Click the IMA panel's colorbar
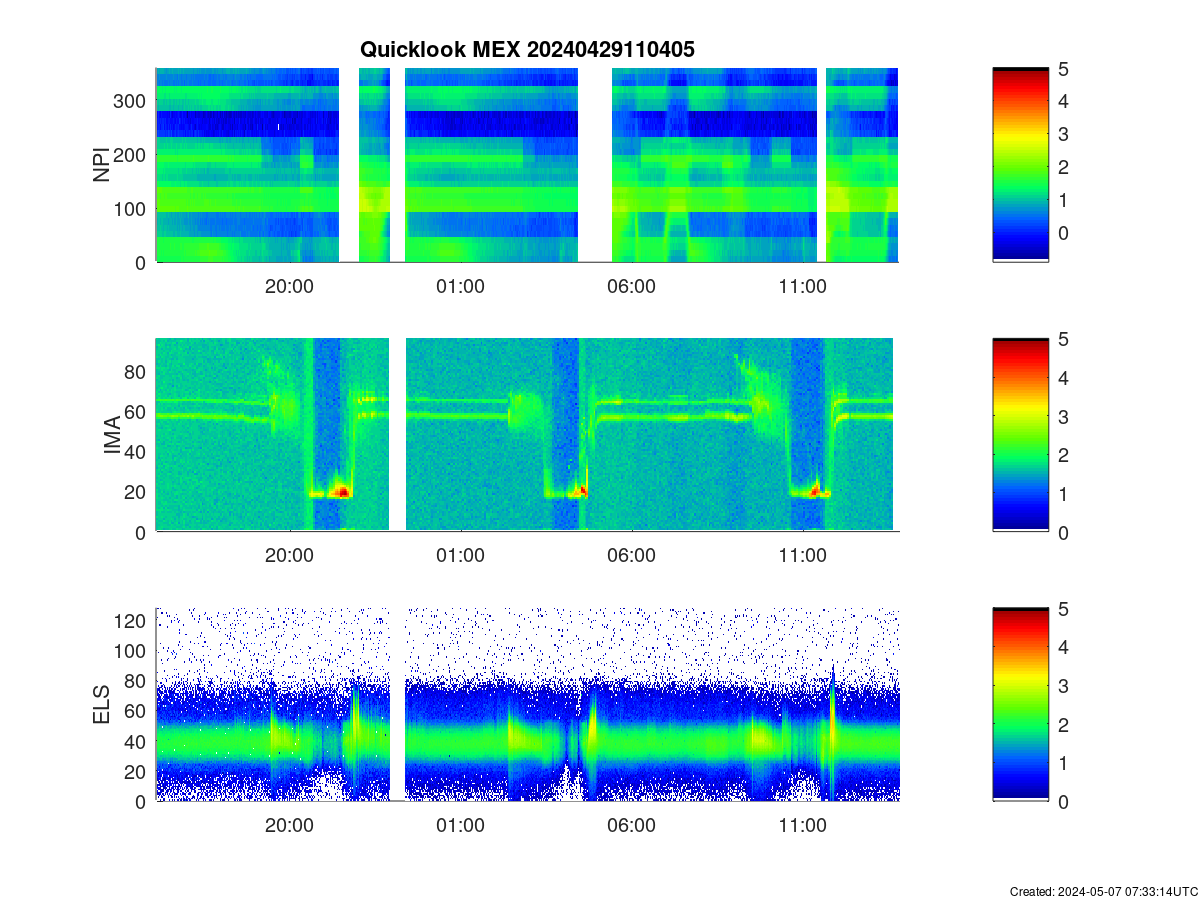This screenshot has height=900, width=1200. point(1020,435)
